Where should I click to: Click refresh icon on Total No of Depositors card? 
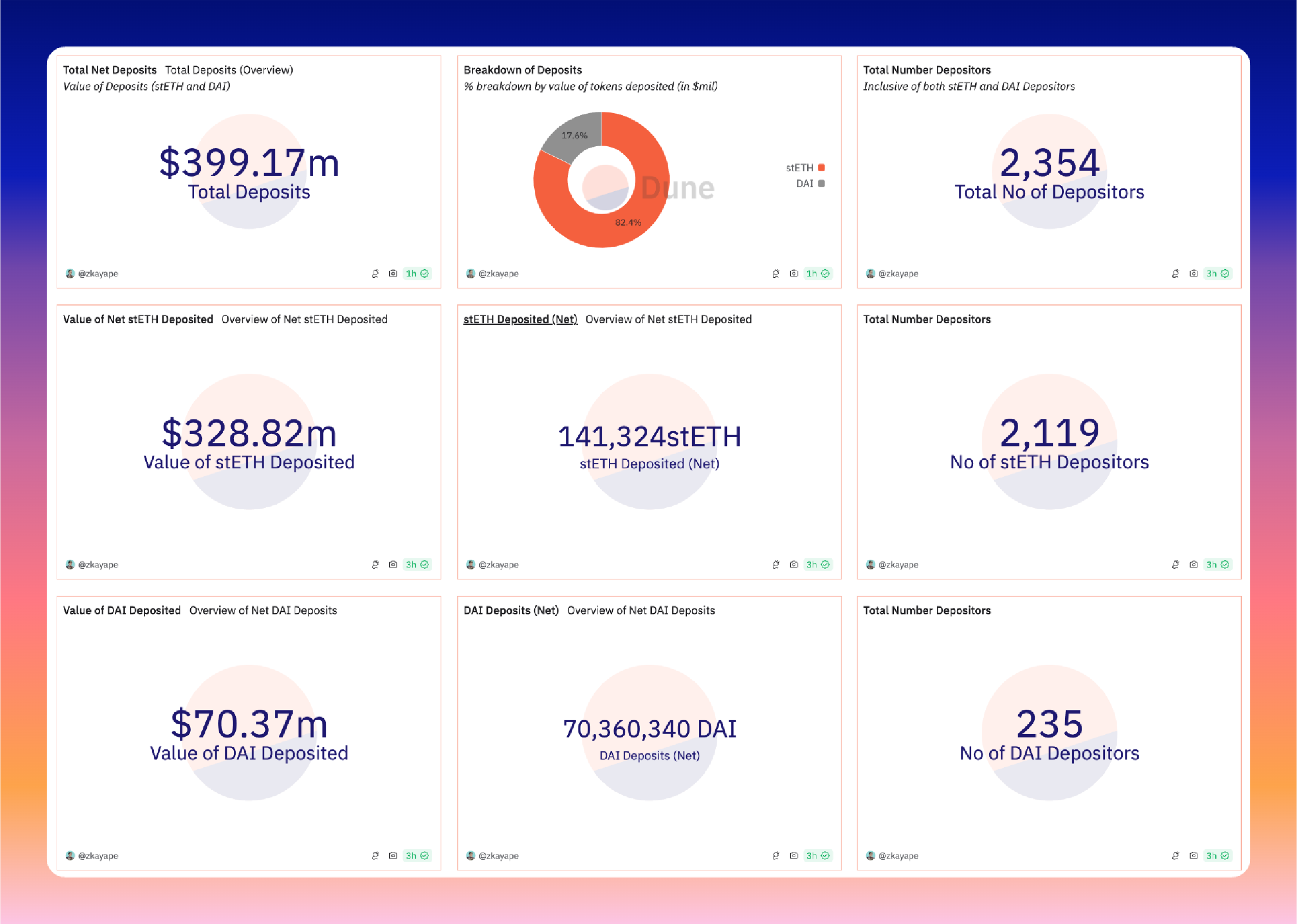1176,274
